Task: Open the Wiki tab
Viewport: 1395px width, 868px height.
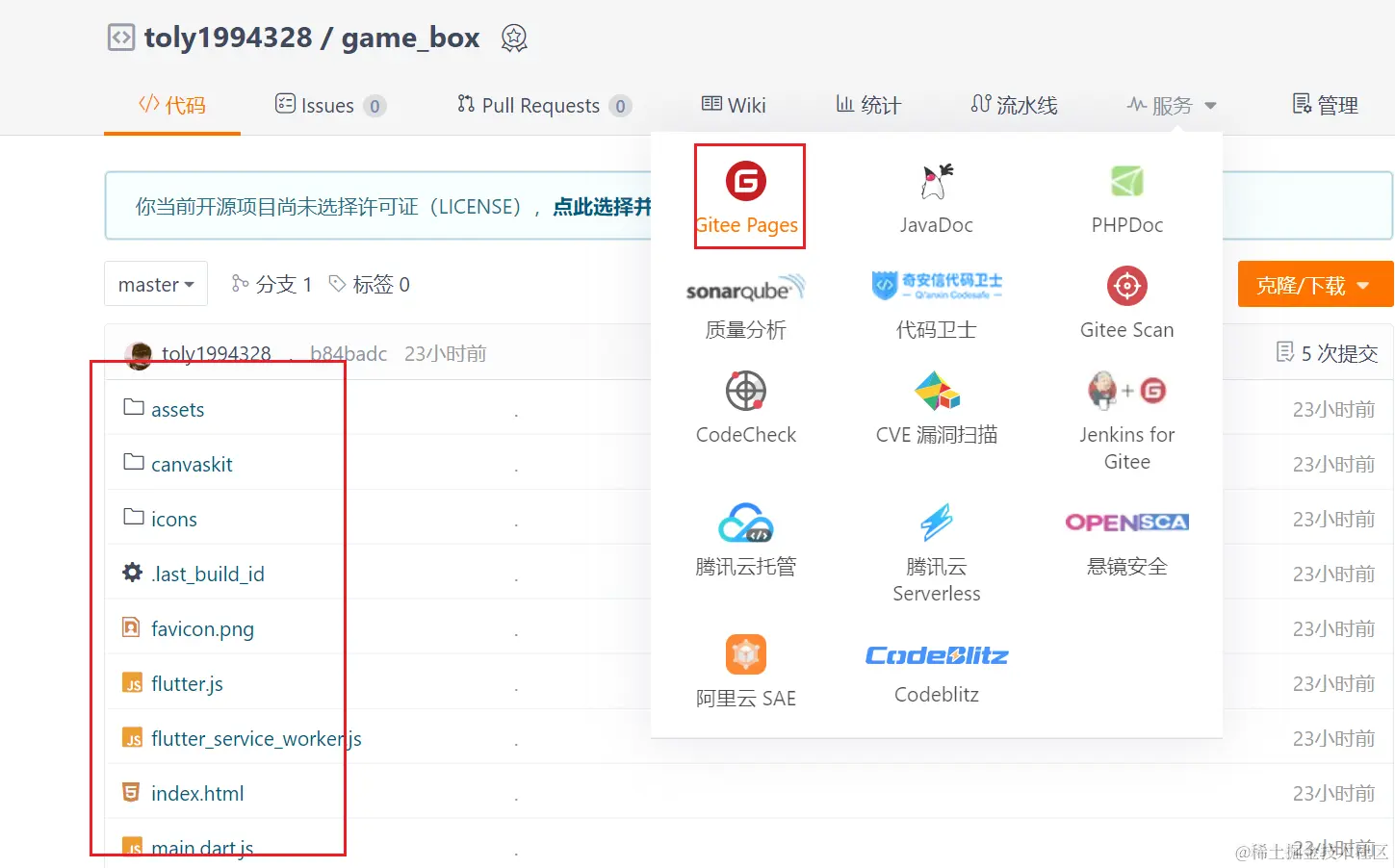Action: click(734, 105)
